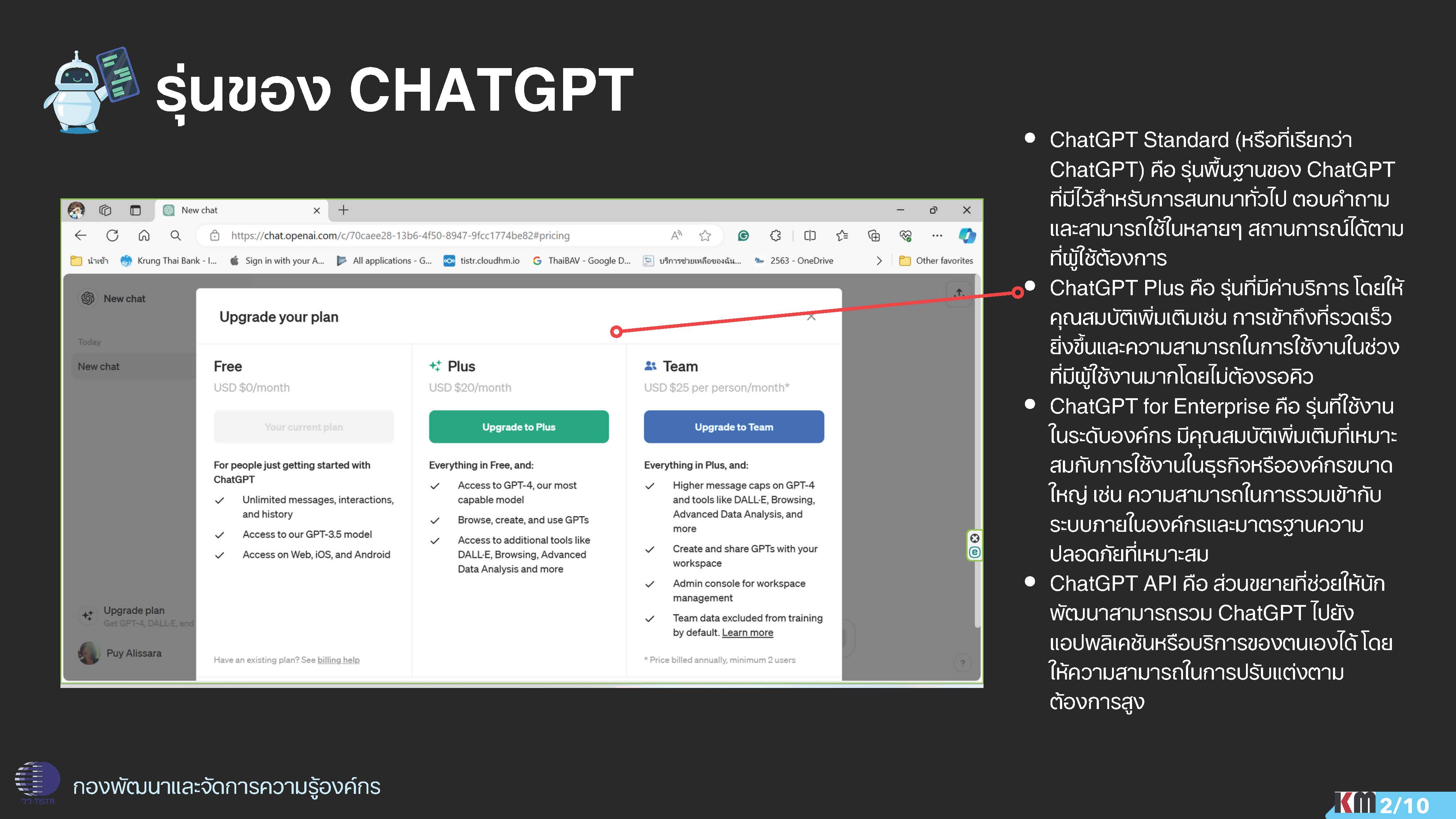Viewport: 1456px width, 819px height.
Task: Click the browser Home button
Action: tap(144, 235)
